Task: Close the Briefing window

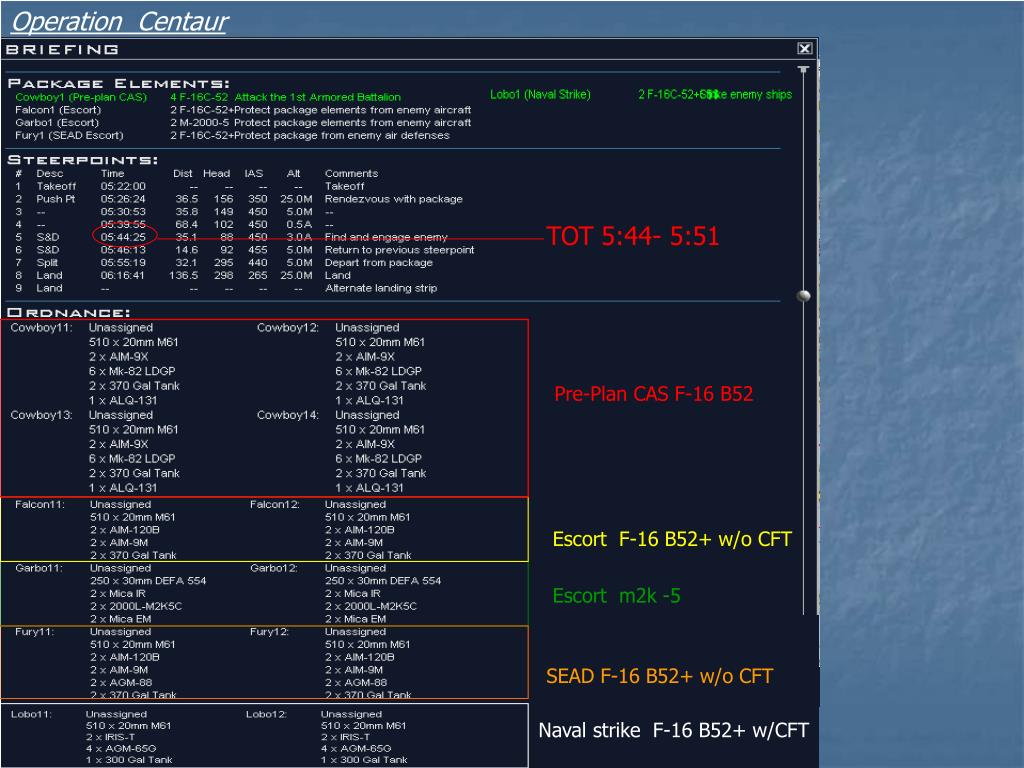Action: click(x=805, y=48)
